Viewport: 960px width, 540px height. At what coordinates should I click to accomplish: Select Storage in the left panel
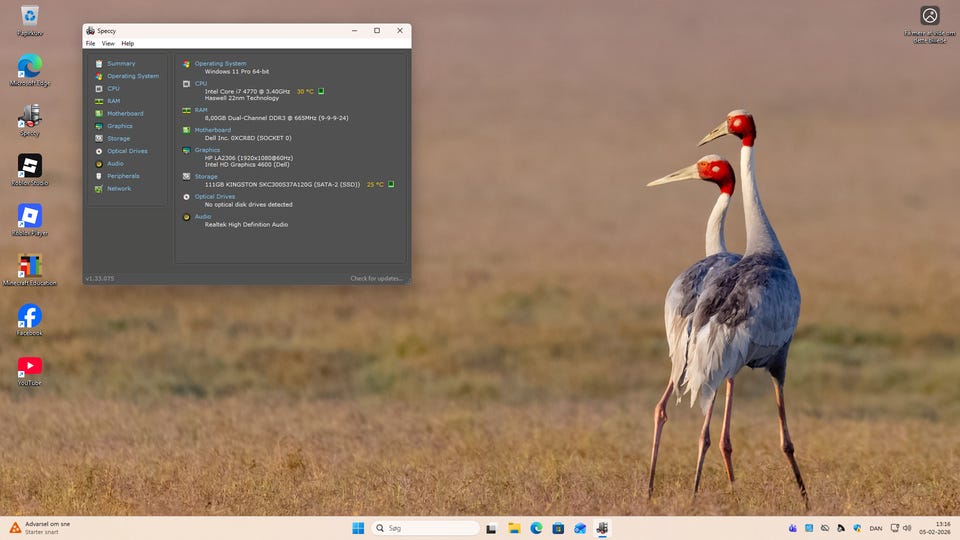(118, 139)
